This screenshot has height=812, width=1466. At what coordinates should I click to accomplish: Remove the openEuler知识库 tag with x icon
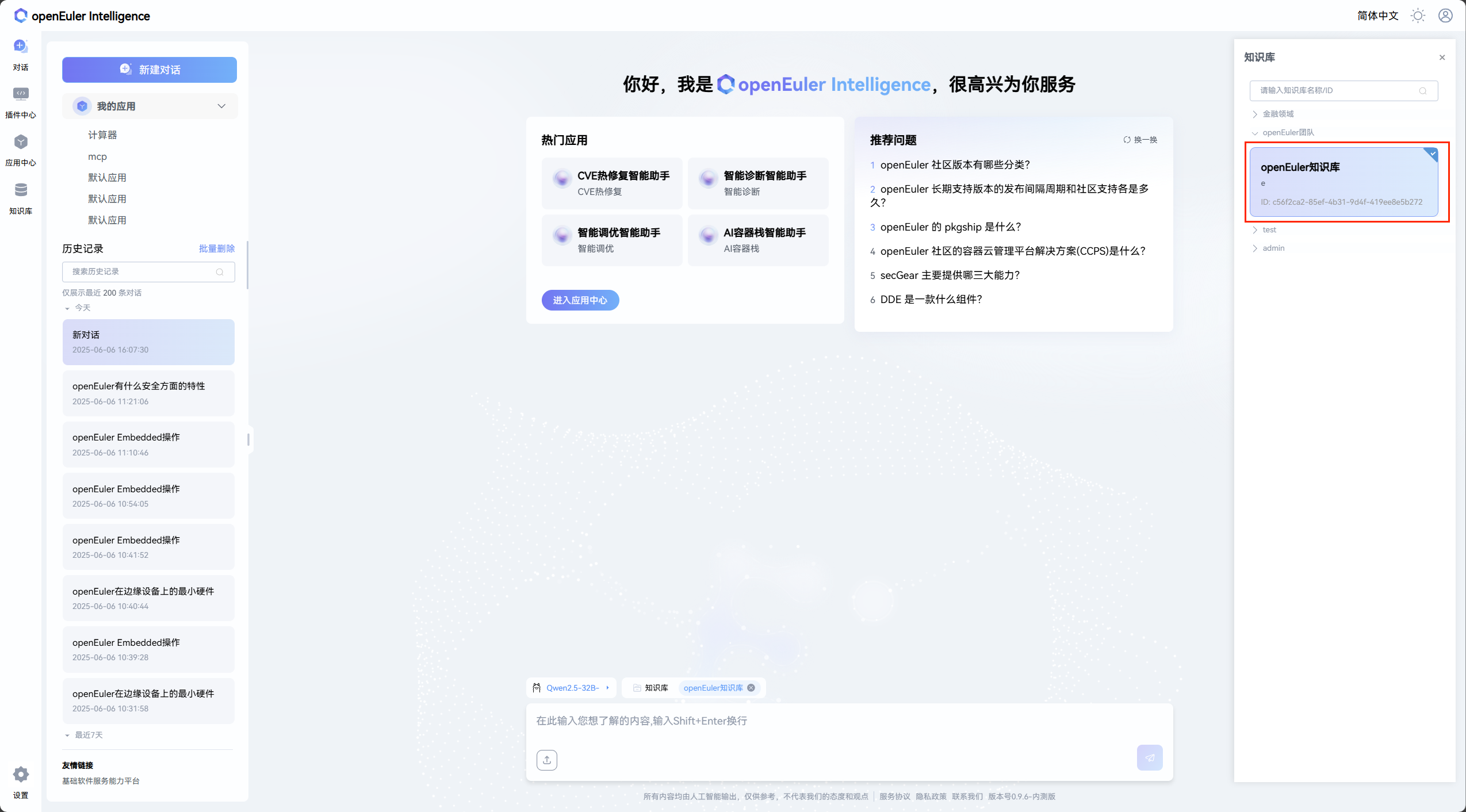(x=751, y=688)
